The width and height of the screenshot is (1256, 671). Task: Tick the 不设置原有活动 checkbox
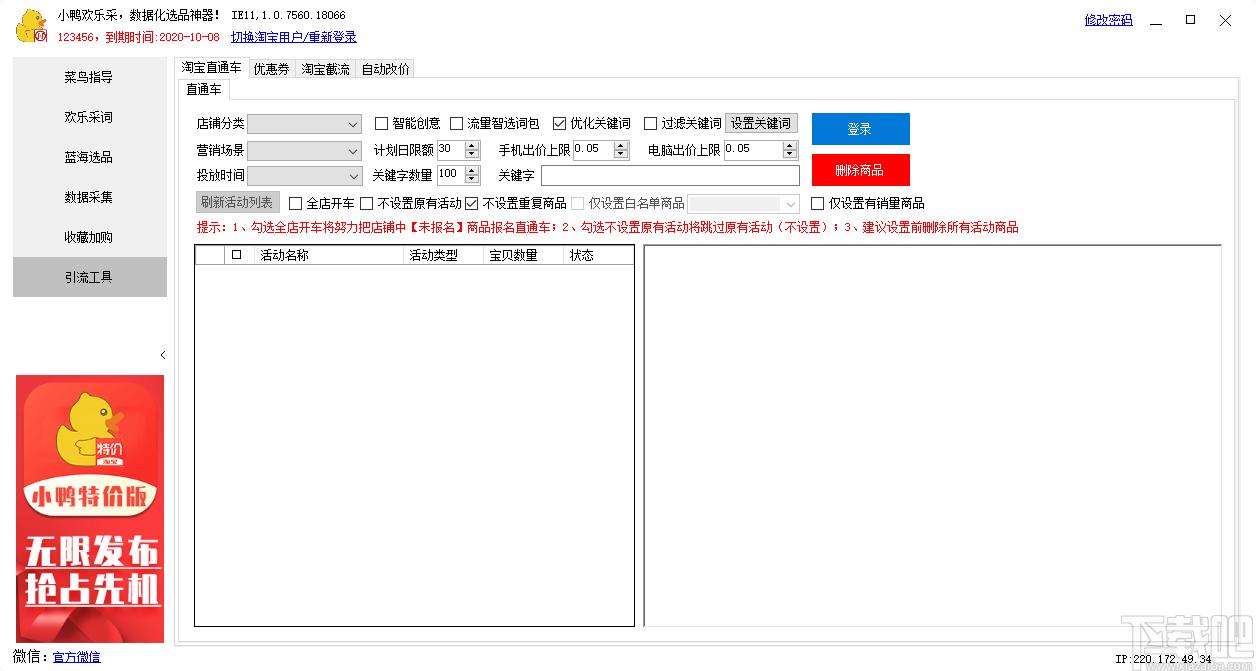[366, 204]
